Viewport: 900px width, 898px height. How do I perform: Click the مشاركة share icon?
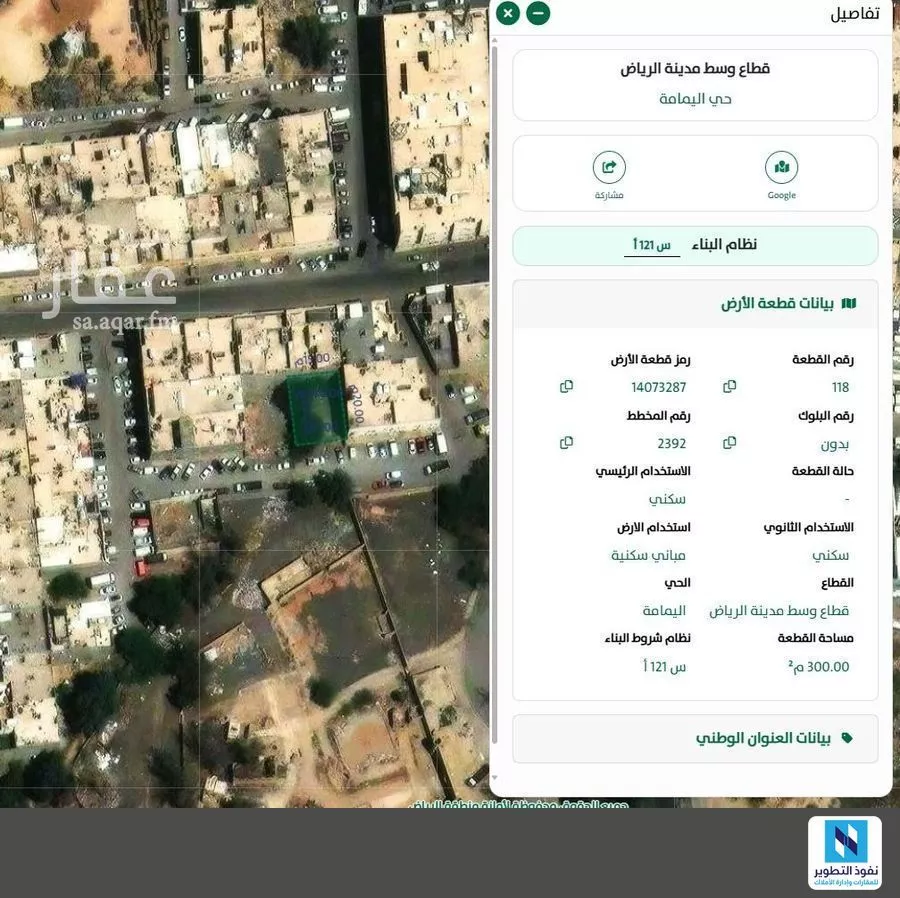point(608,168)
